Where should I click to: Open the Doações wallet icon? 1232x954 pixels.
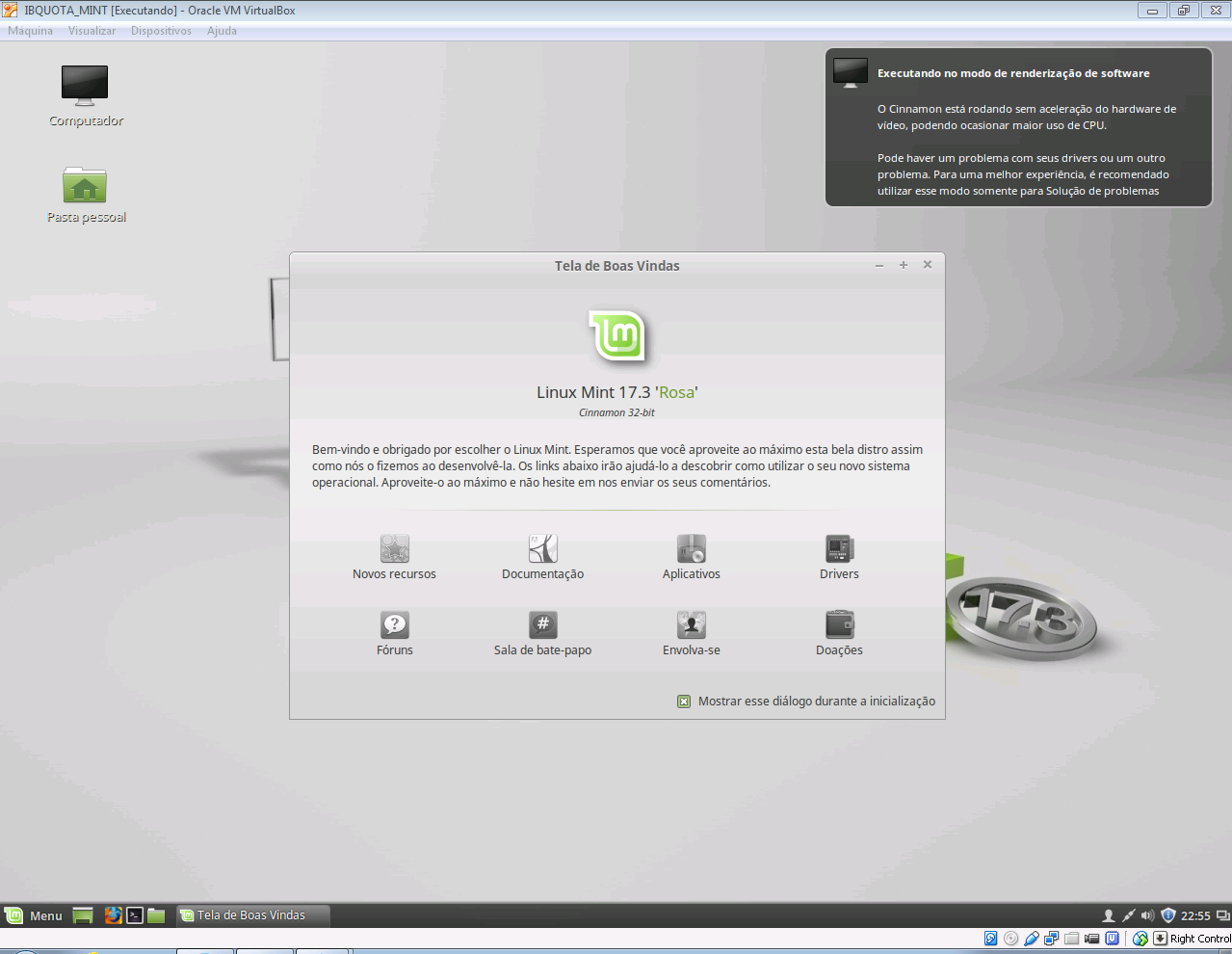point(840,624)
